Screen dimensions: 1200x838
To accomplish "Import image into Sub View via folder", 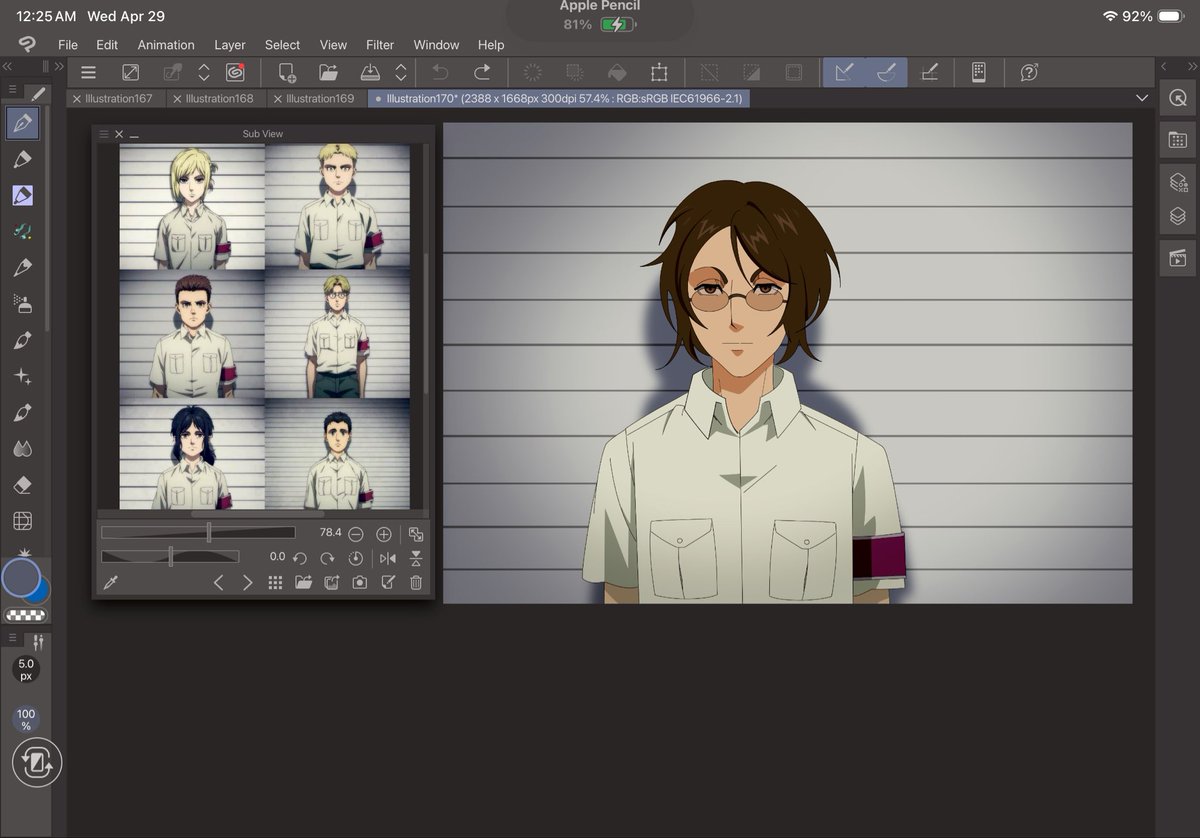I will [304, 583].
